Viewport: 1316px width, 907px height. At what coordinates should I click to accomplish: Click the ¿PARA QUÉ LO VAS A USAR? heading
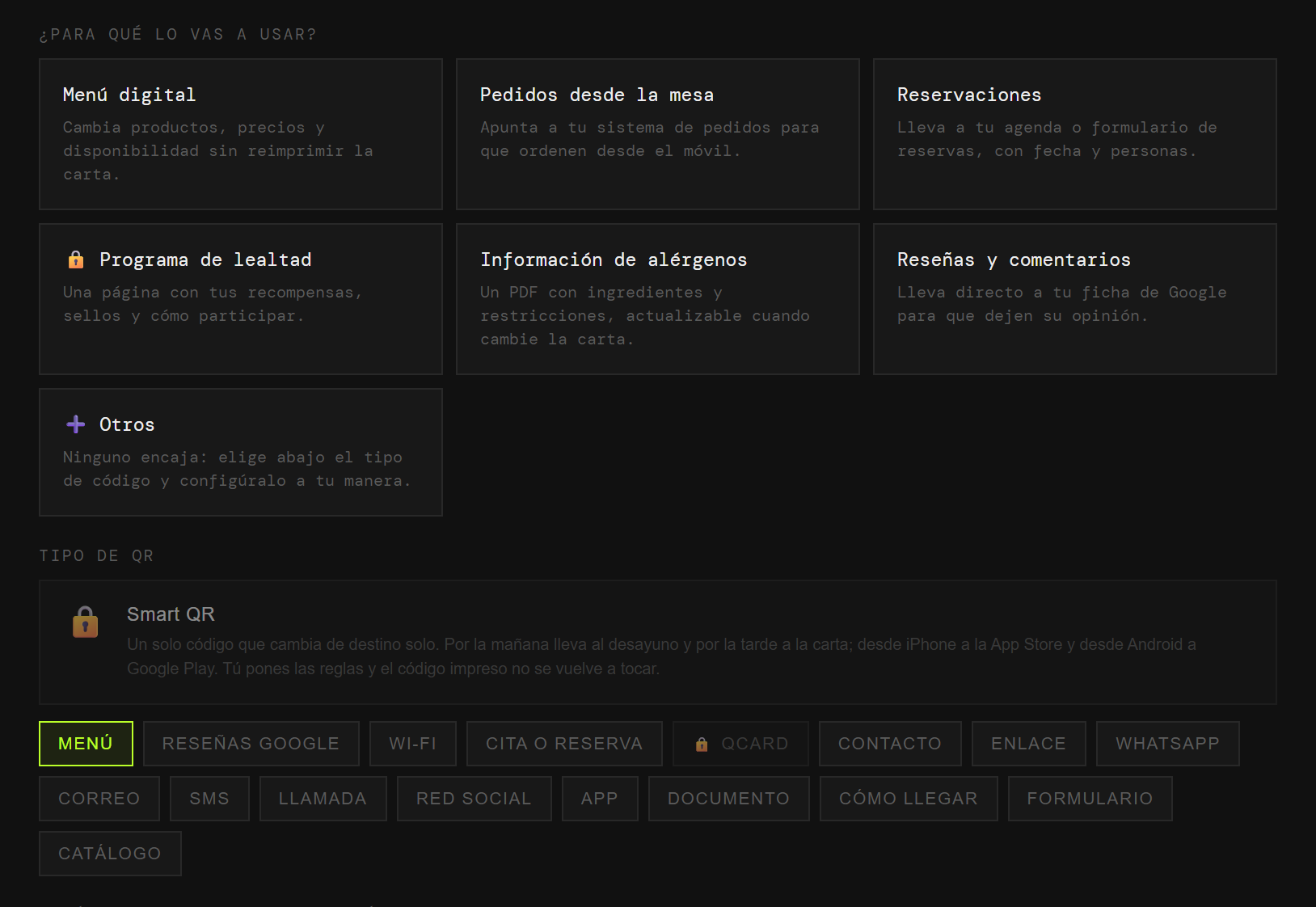(178, 35)
